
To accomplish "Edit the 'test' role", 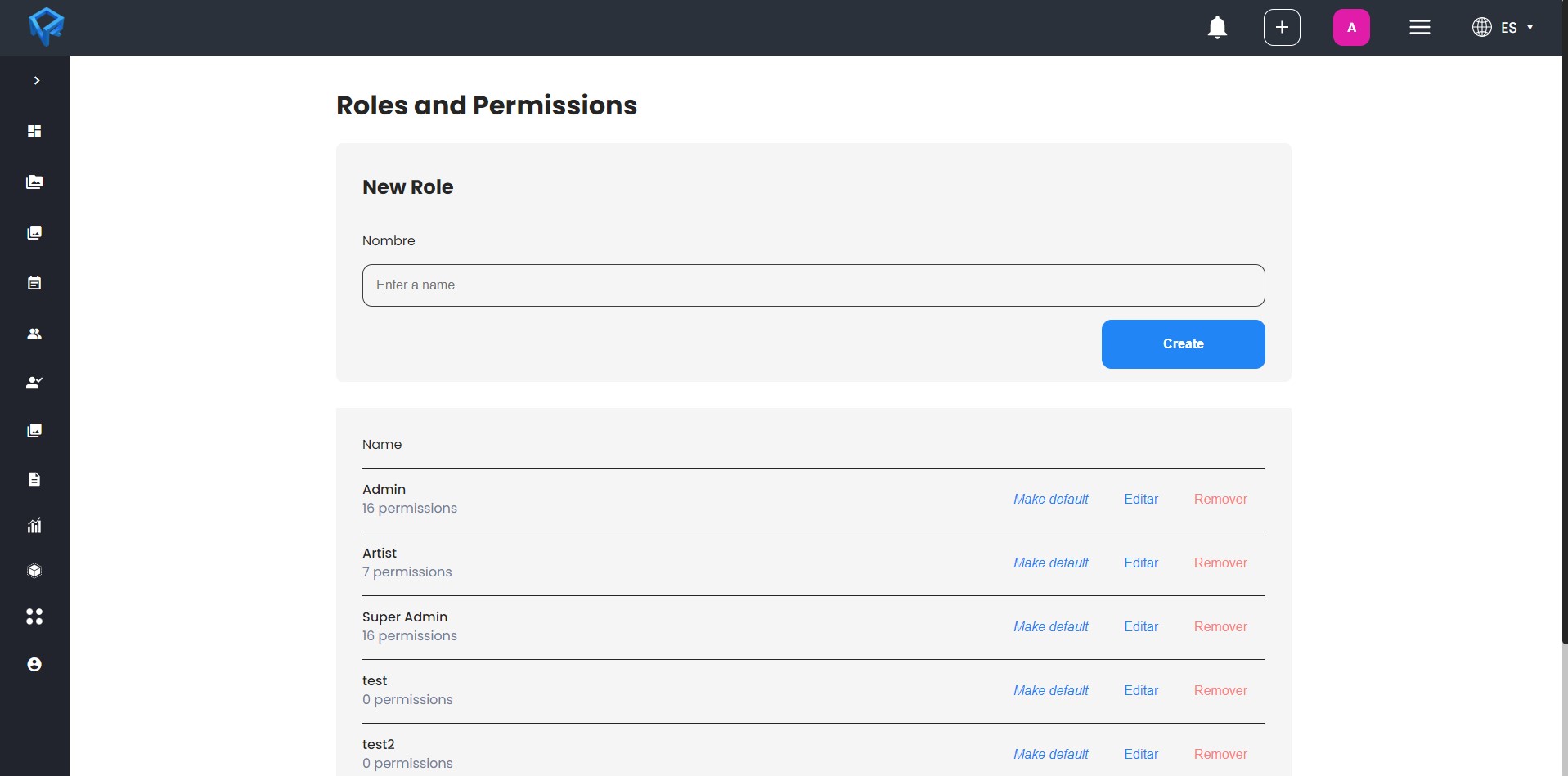I will click(x=1141, y=690).
